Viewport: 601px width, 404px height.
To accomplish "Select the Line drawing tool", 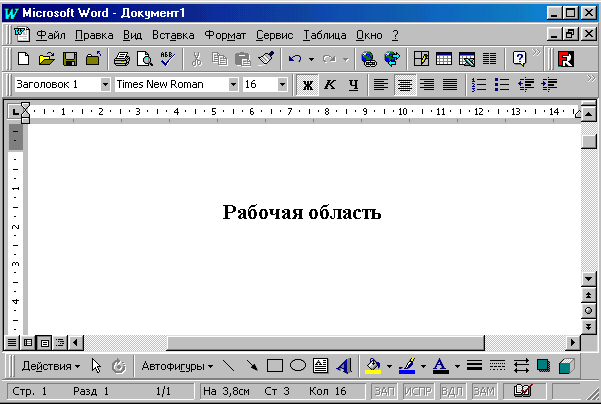I will point(228,366).
